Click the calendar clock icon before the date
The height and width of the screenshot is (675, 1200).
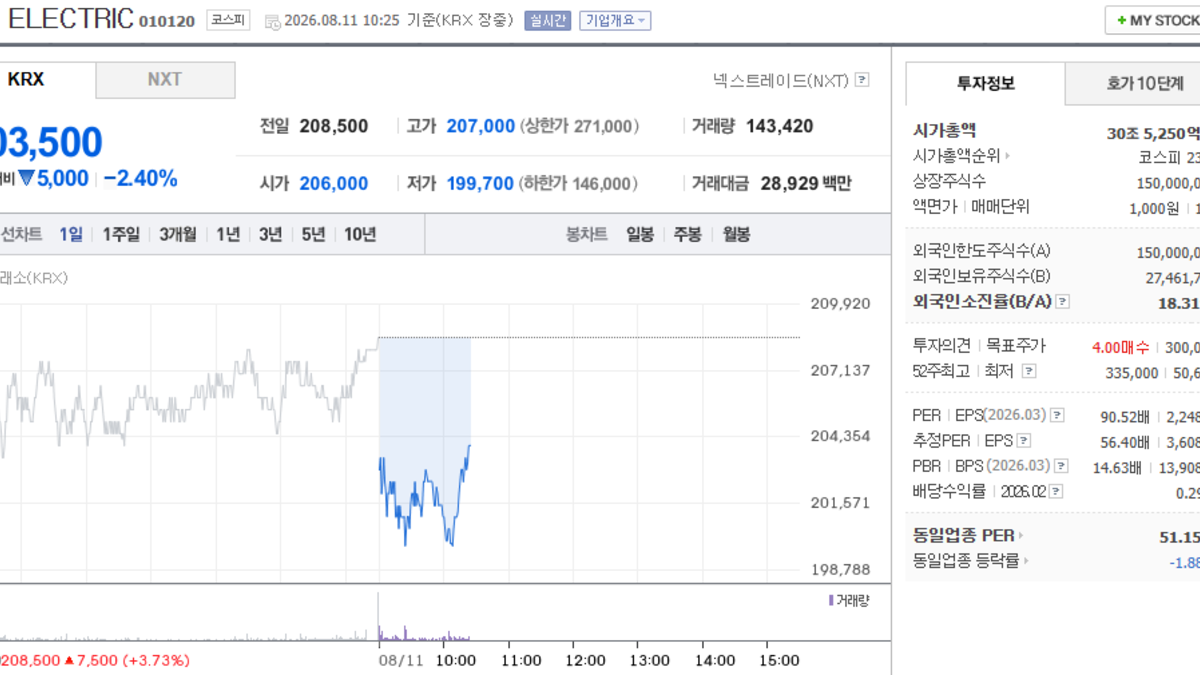[272, 21]
